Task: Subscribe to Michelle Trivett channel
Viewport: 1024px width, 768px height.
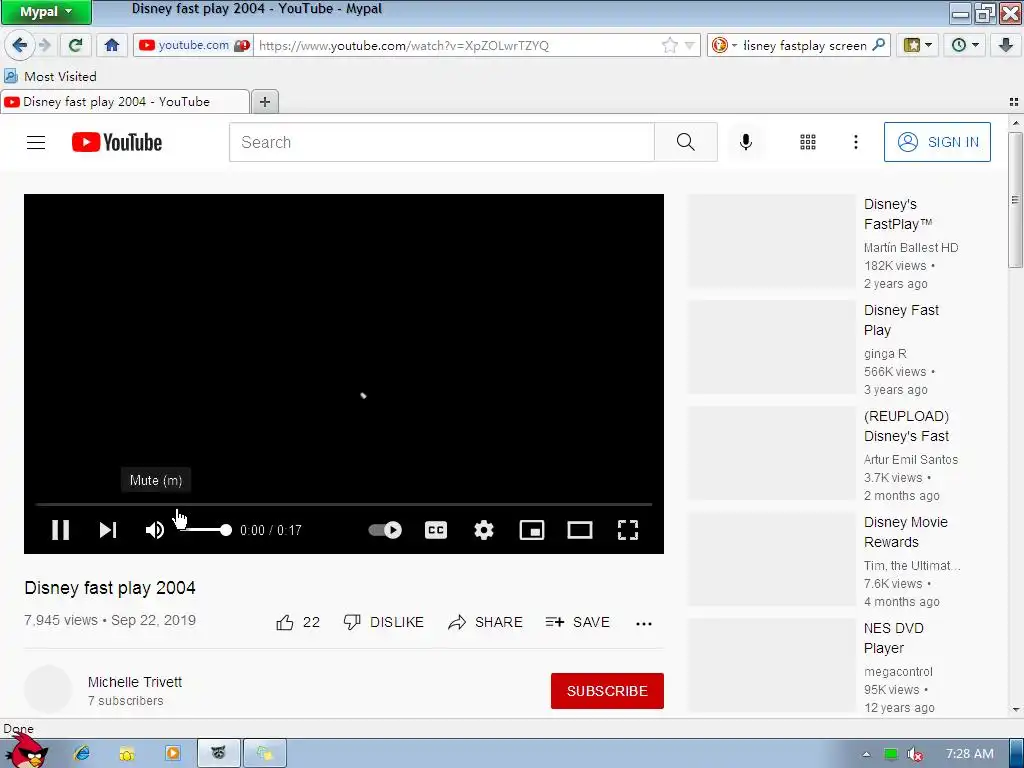Action: 607,691
